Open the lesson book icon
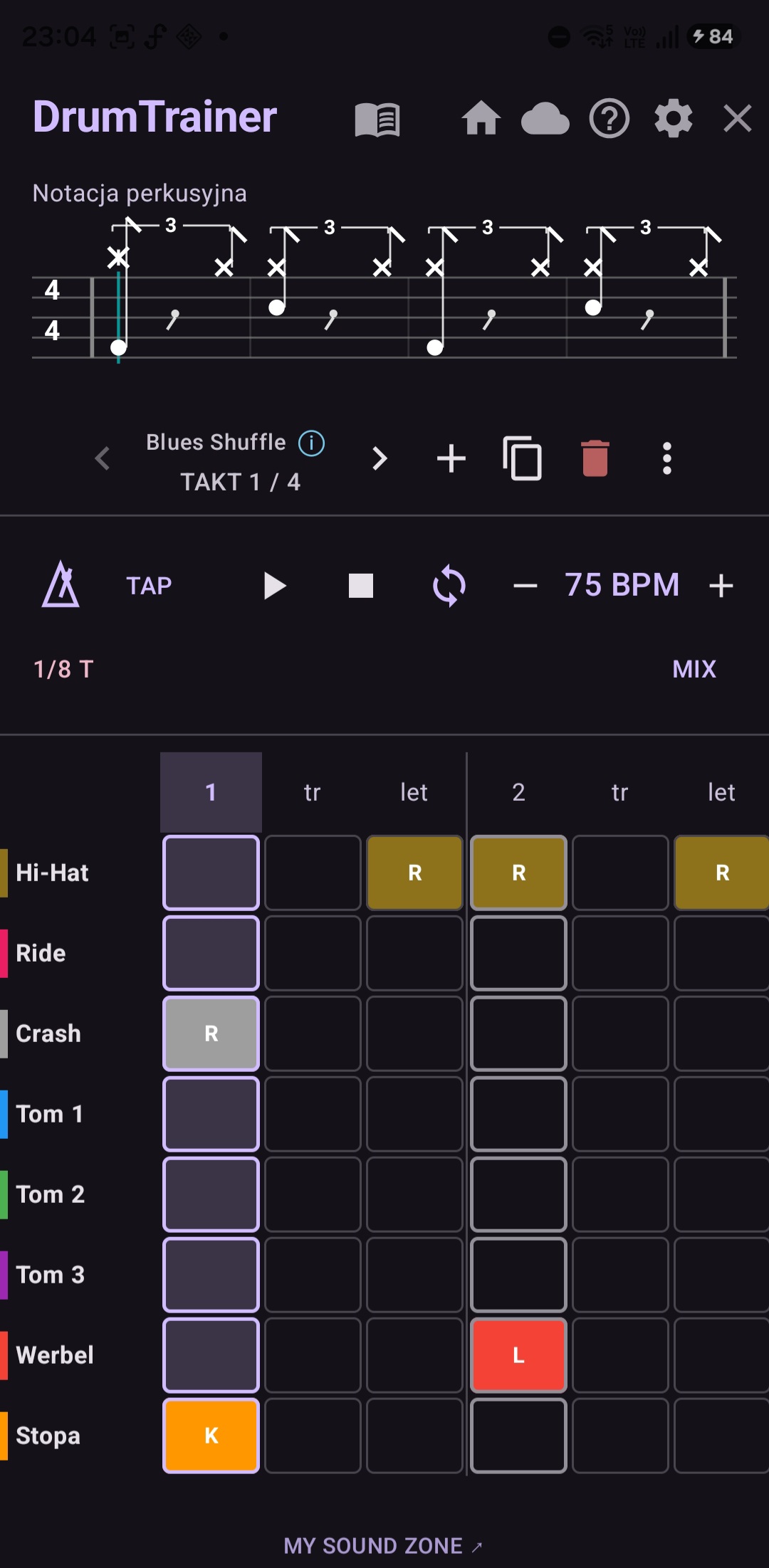 pyautogui.click(x=377, y=119)
